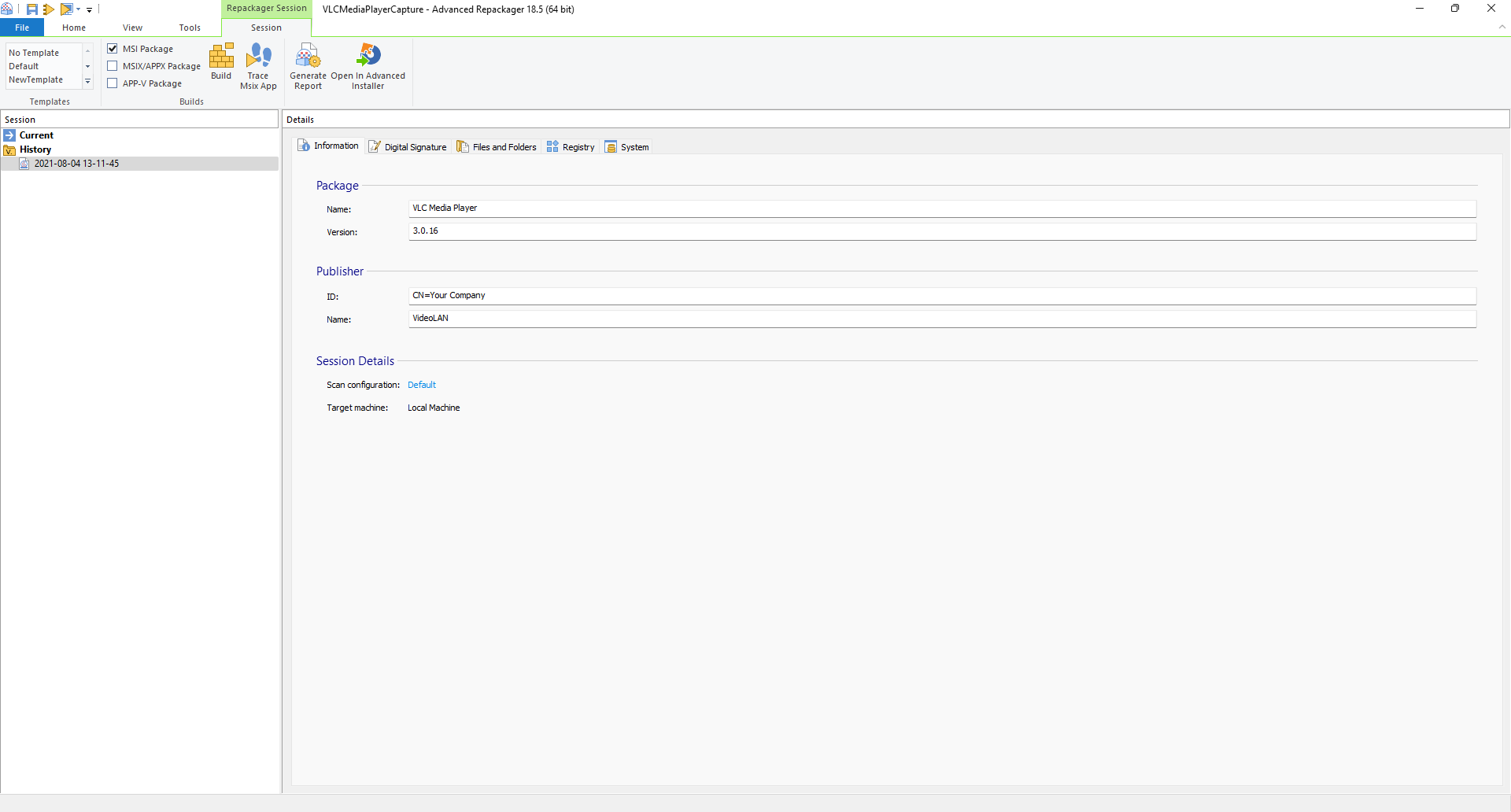Click the capture on VM monitor icon
The height and width of the screenshot is (812, 1511).
(67, 9)
